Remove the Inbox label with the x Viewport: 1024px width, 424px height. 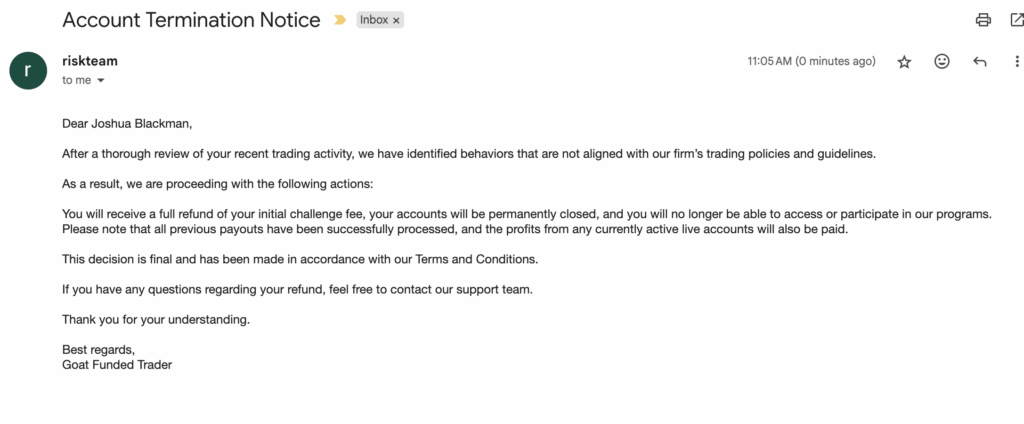pos(396,20)
